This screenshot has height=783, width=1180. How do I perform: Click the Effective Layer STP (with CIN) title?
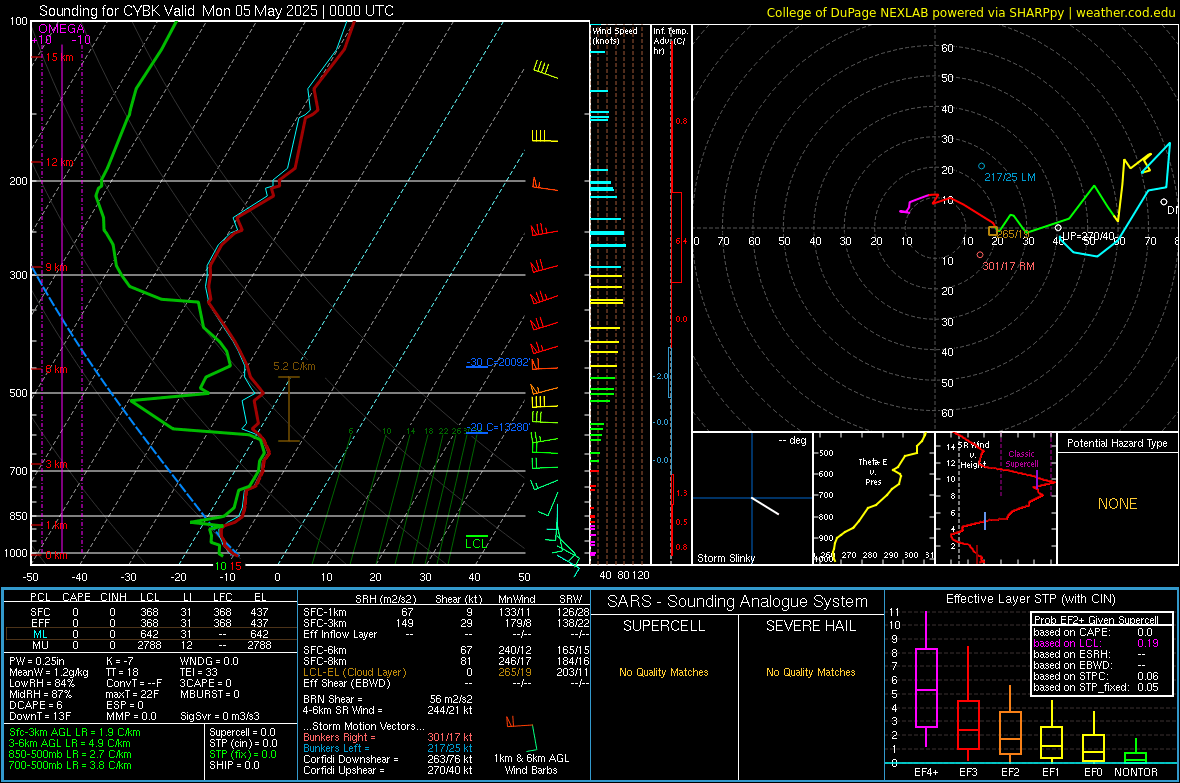pos(1030,599)
